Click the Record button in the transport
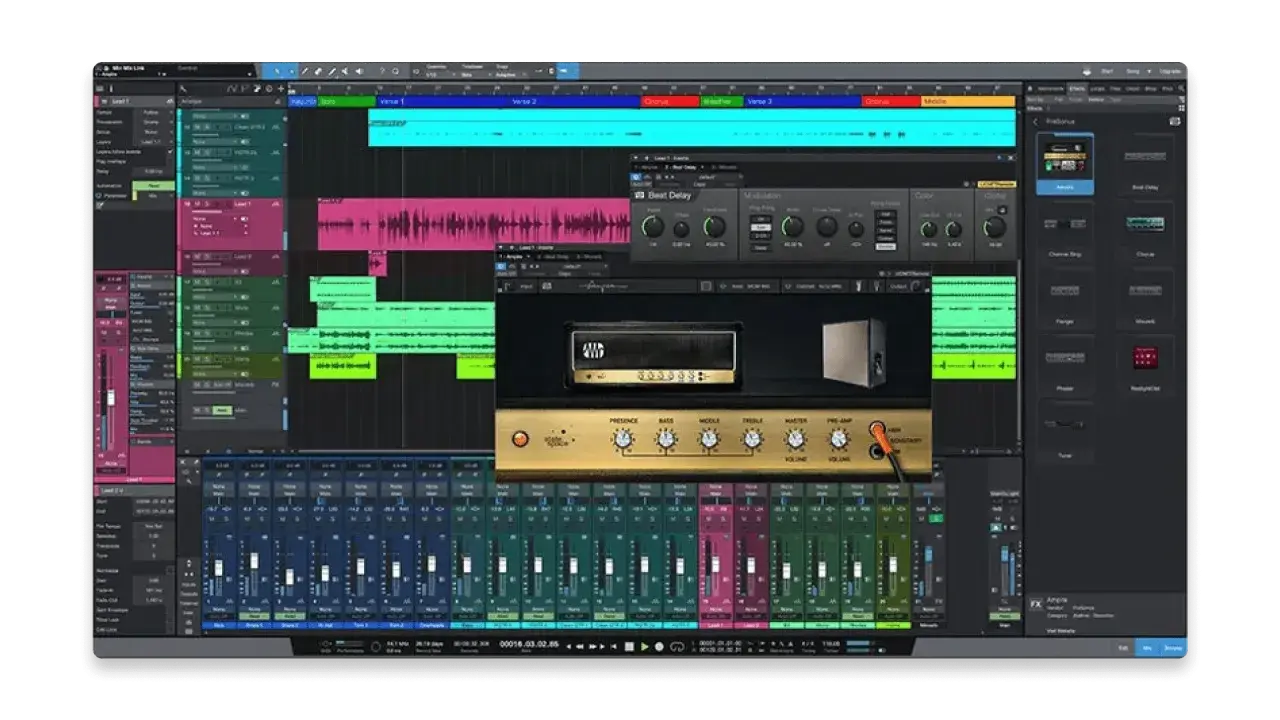Viewport: 1280px width, 720px height. (x=658, y=647)
